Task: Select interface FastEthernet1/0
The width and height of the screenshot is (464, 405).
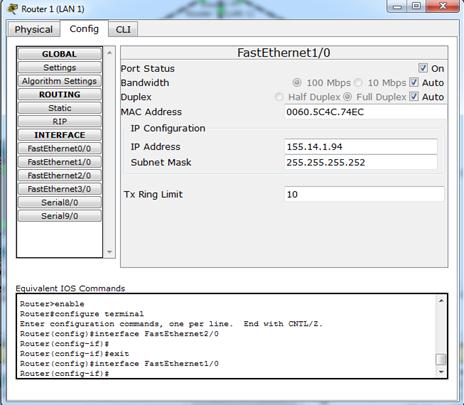Action: point(59,162)
